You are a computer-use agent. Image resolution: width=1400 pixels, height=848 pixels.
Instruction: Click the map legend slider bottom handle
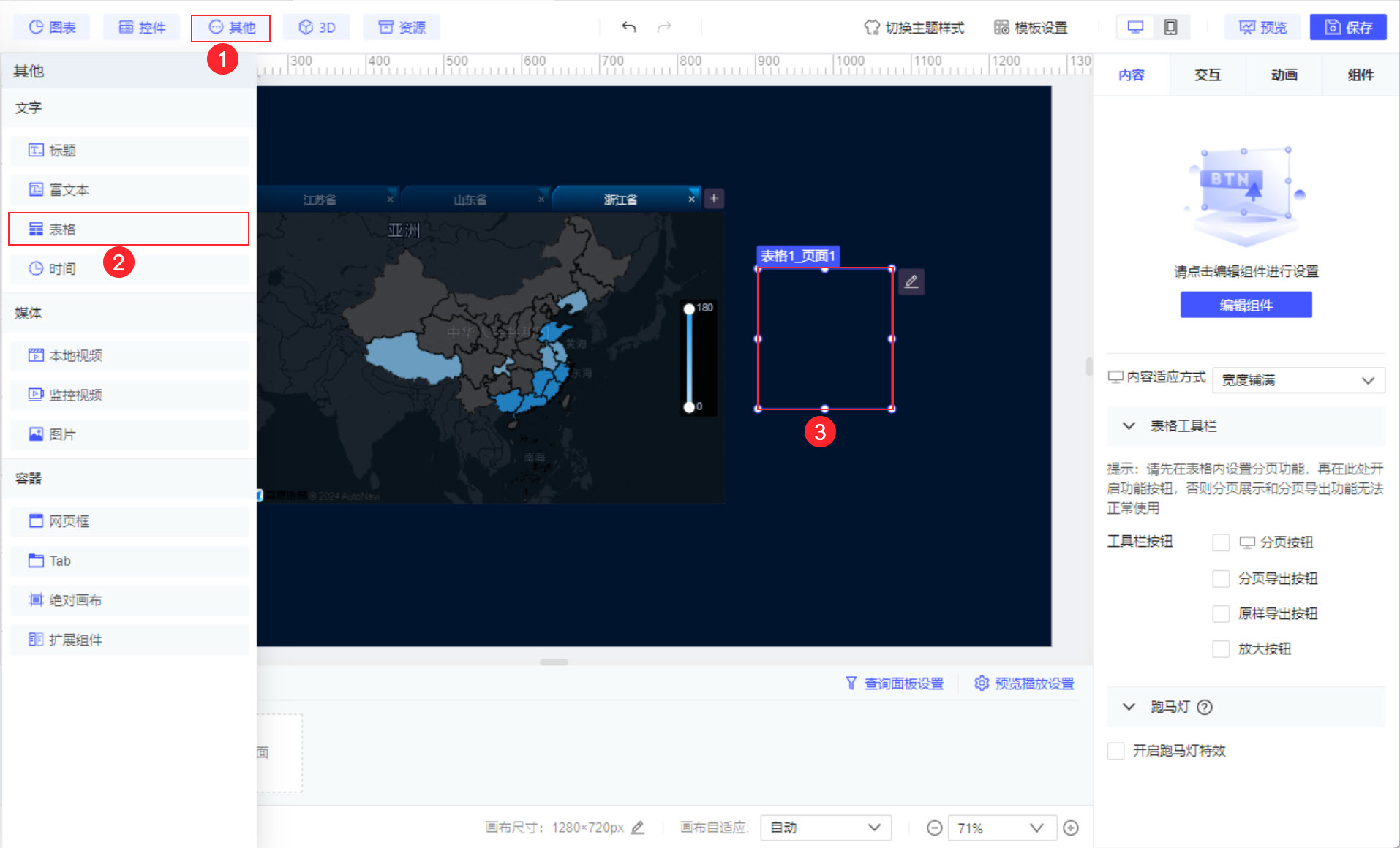tap(689, 406)
